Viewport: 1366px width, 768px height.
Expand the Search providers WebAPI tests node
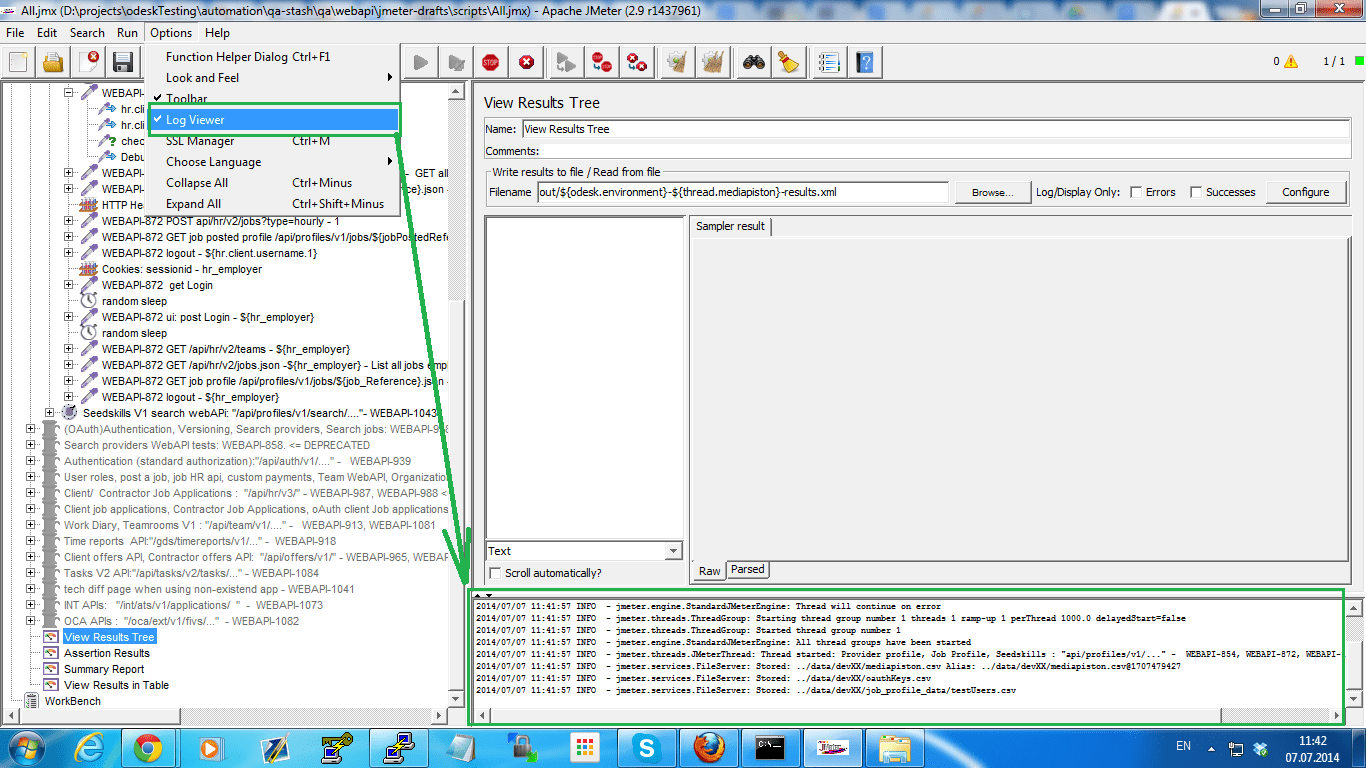31,445
